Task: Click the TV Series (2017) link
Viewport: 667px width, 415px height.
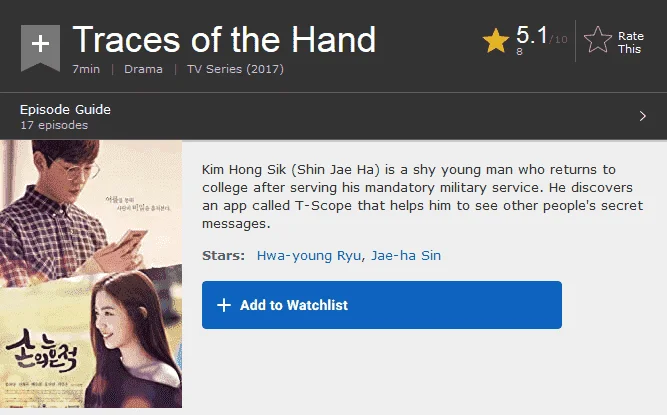Action: [x=235, y=69]
